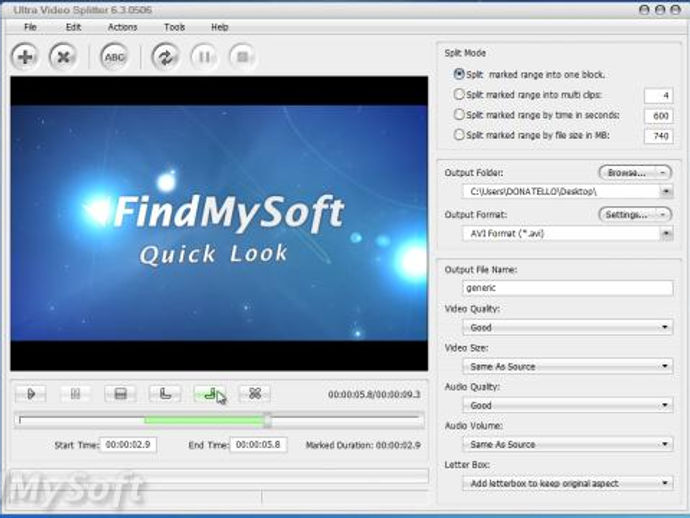Screen dimensions: 690x518
Task: Open the Letter Box dropdown
Action: [x=568, y=483]
